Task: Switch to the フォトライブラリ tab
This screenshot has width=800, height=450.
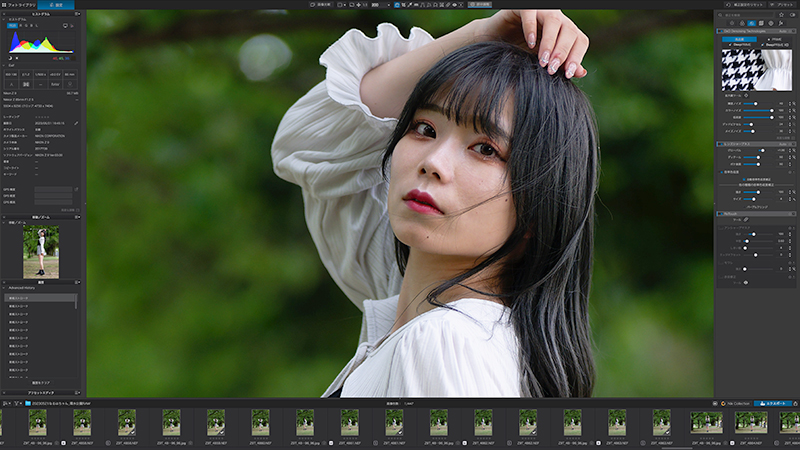Action: pos(19,5)
